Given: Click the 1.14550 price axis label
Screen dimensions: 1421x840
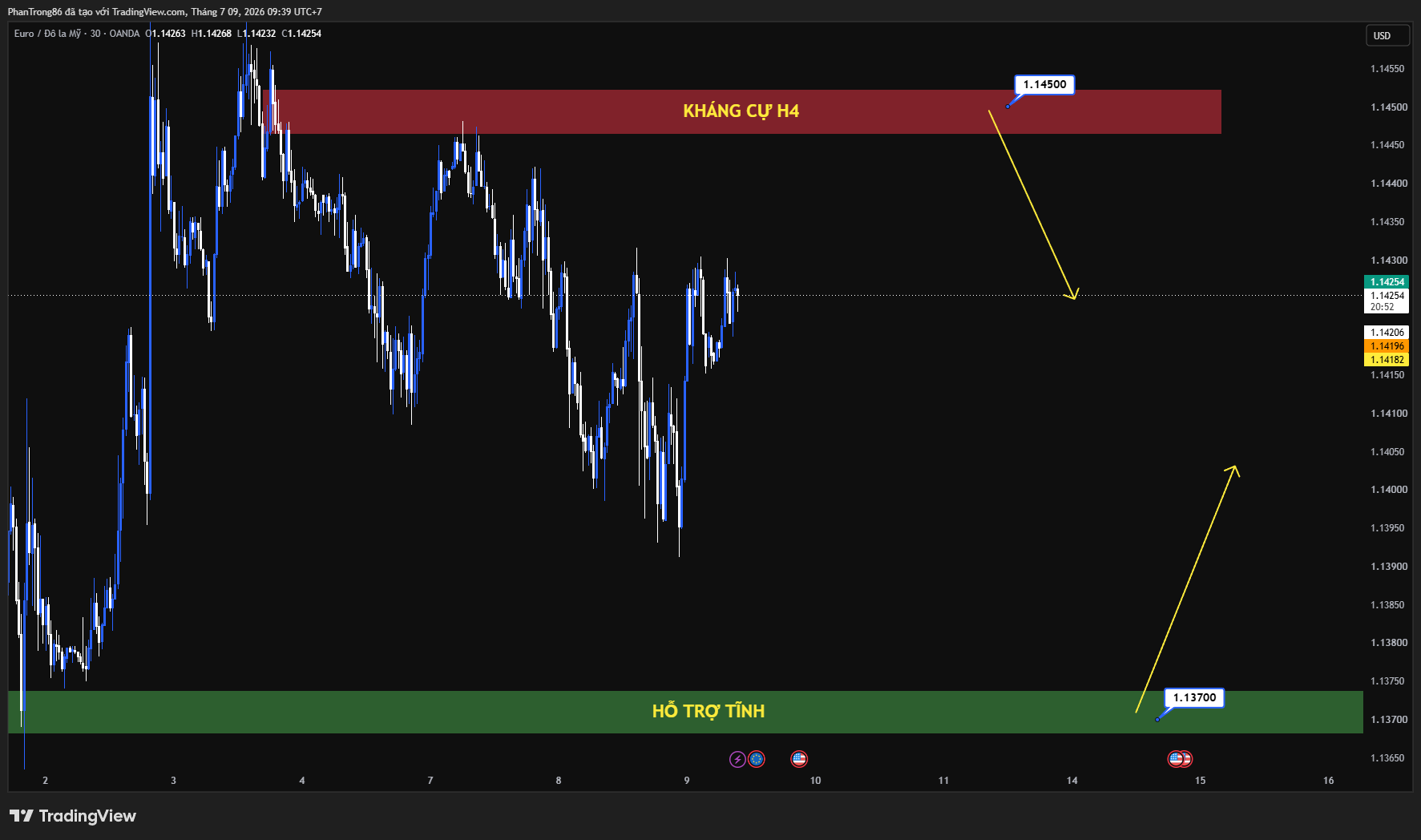Looking at the screenshot, I should (x=1387, y=69).
